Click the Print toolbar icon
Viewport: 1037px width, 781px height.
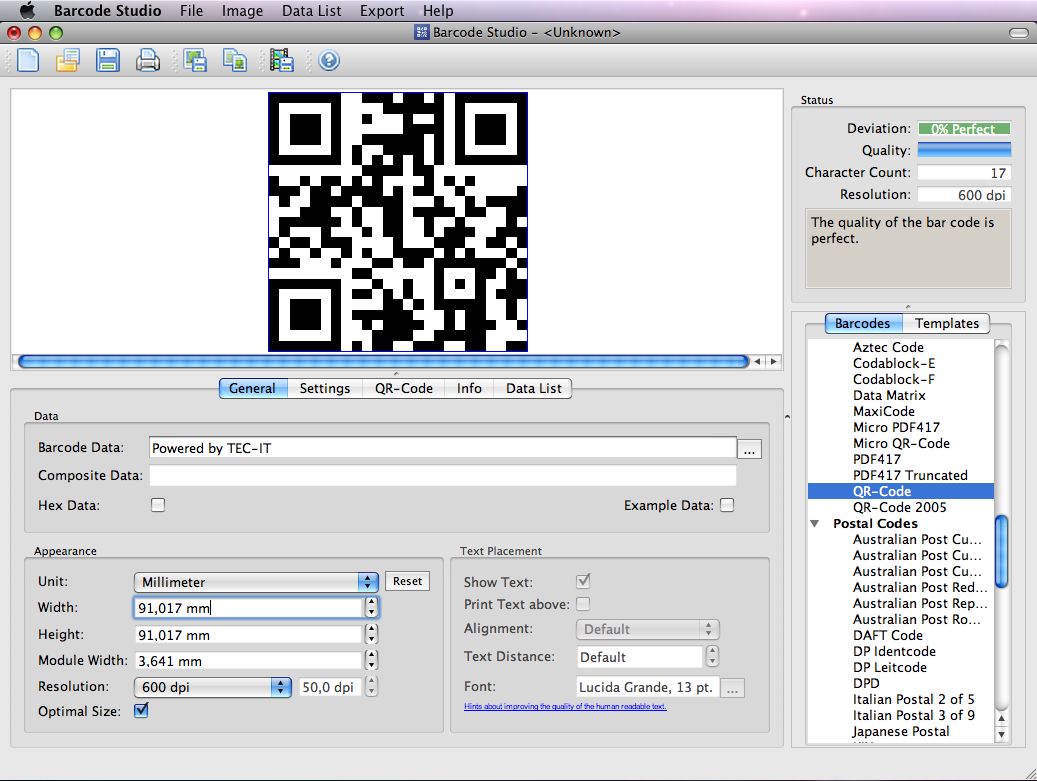[147, 60]
